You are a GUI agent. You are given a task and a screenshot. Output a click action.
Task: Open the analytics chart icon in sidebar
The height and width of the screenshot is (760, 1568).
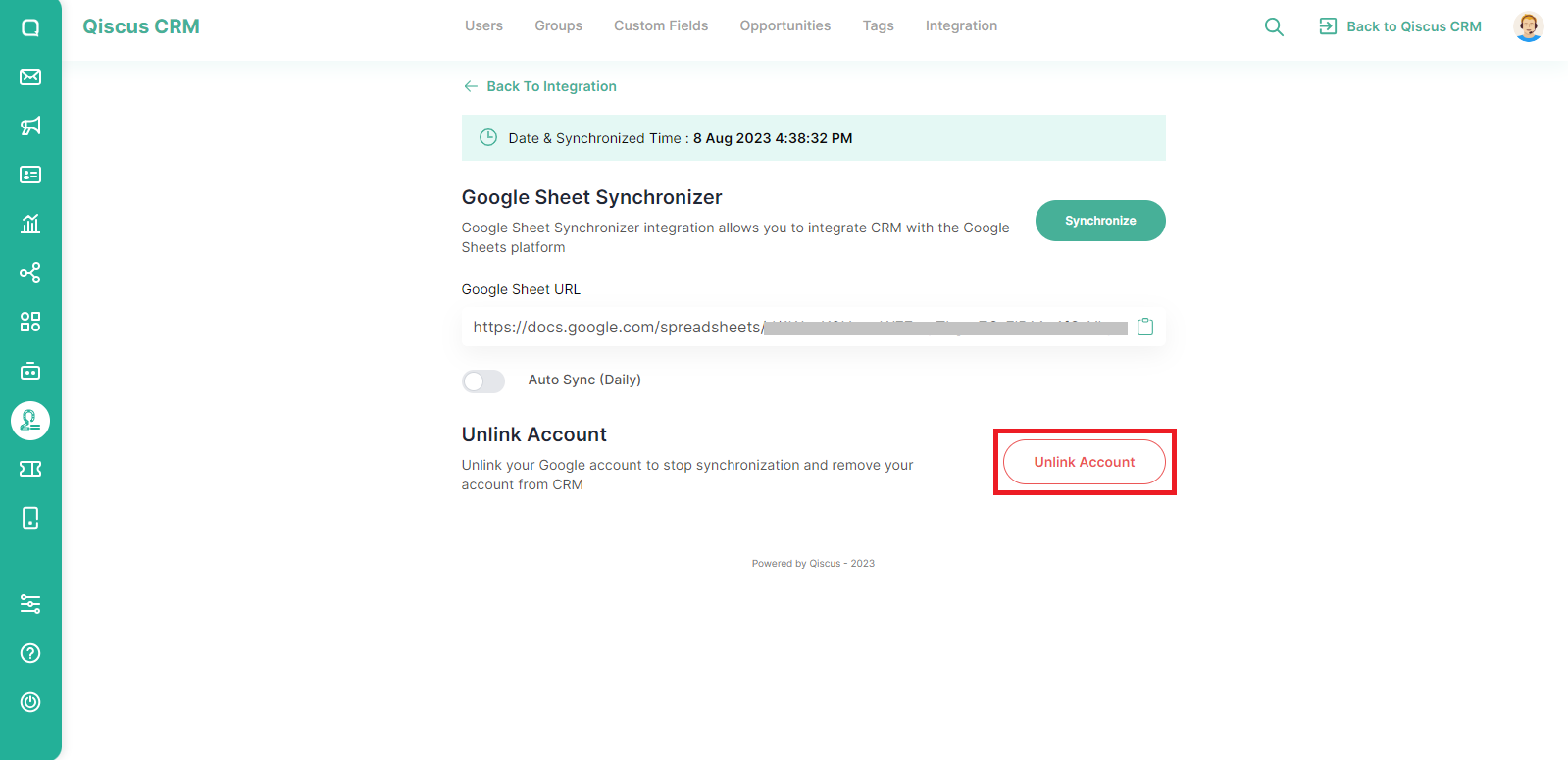point(30,224)
